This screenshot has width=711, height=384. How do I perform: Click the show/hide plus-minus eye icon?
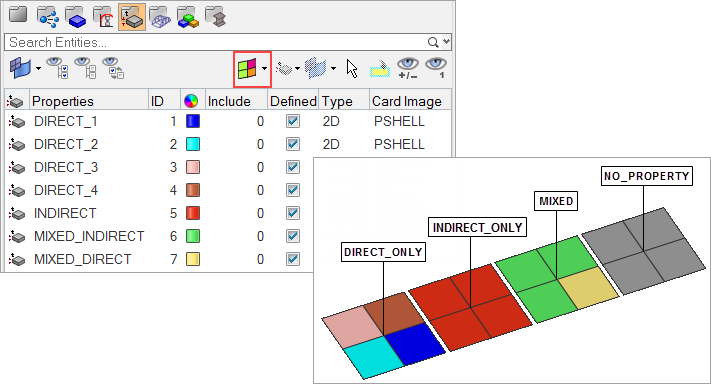(408, 68)
